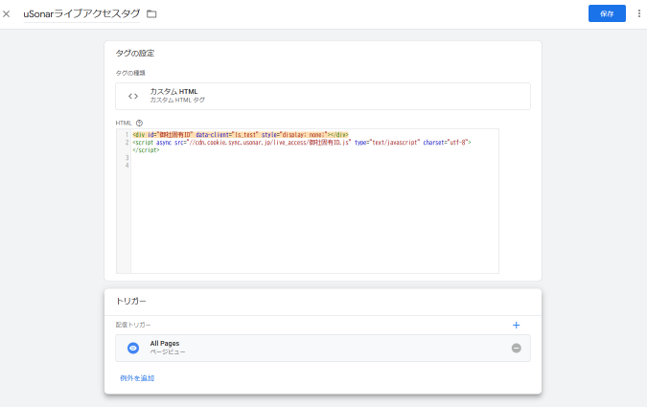Select the カスタム HTML tag type box

323,96
